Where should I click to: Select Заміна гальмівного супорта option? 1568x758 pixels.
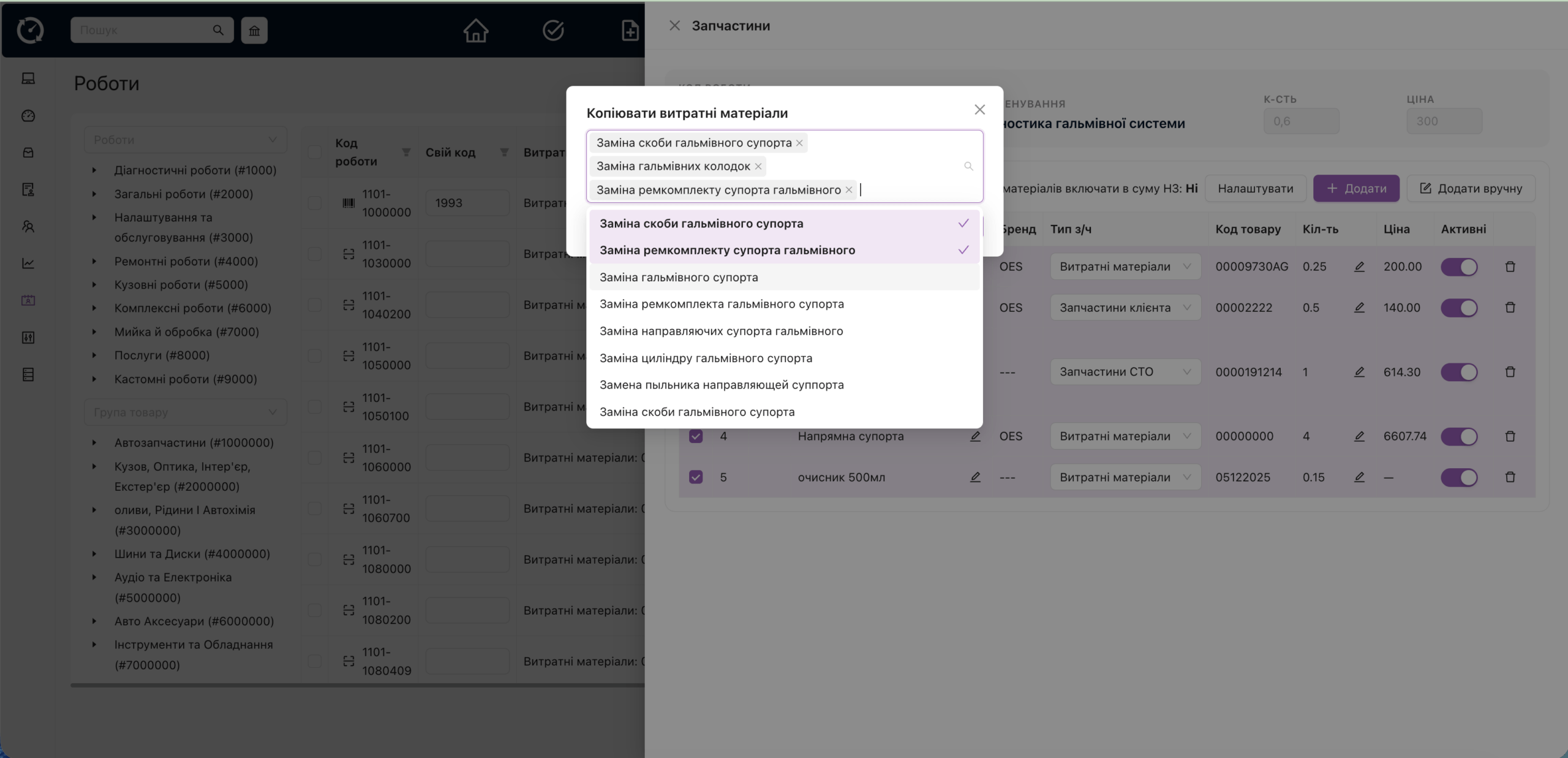click(679, 278)
